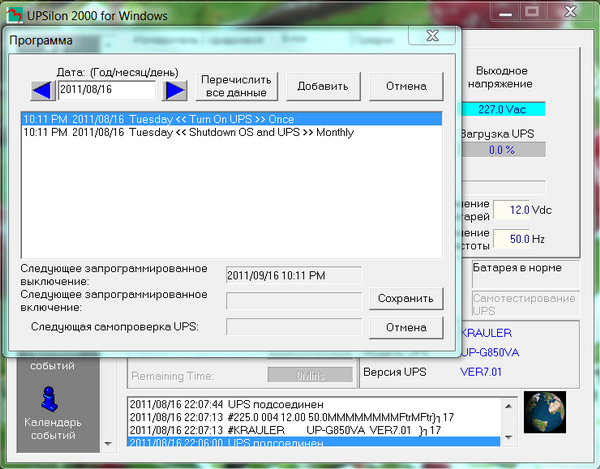
Task: Select the Shutdown OS and UPS Monthly entry
Action: tap(232, 132)
